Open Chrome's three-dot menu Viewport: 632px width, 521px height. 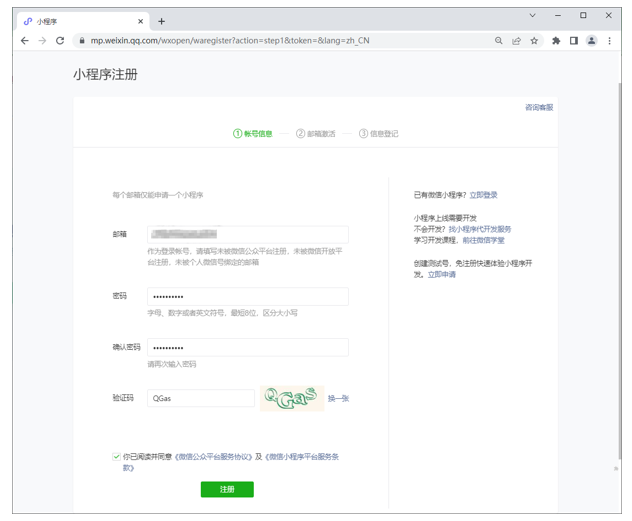tap(609, 41)
